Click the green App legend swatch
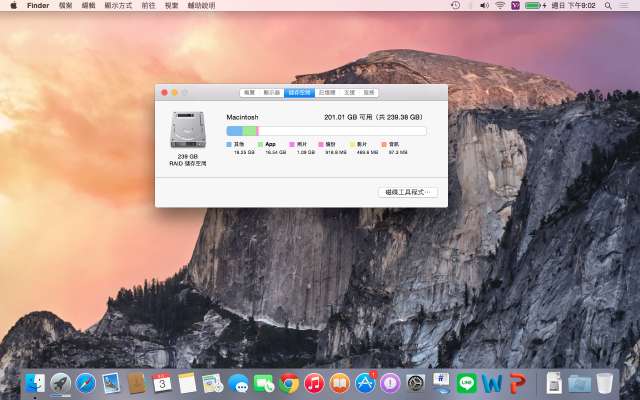 [x=260, y=144]
